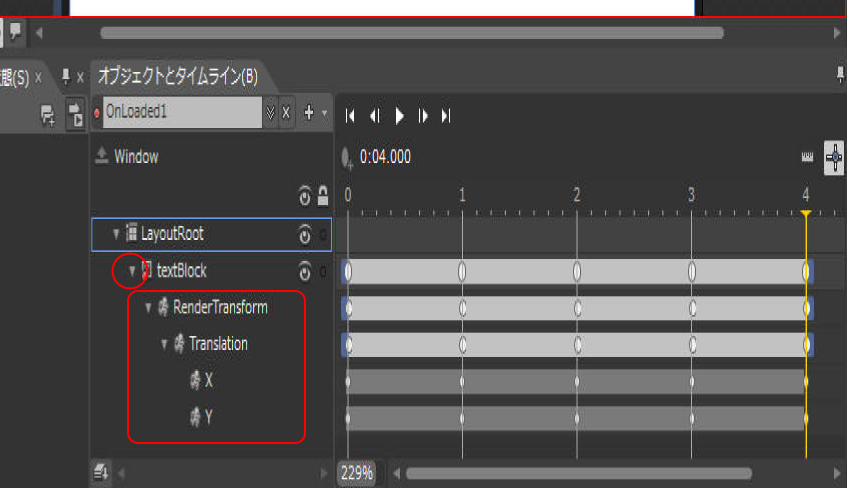Toggle timeline snapping button
Screen dimensions: 847x488
point(833,157)
